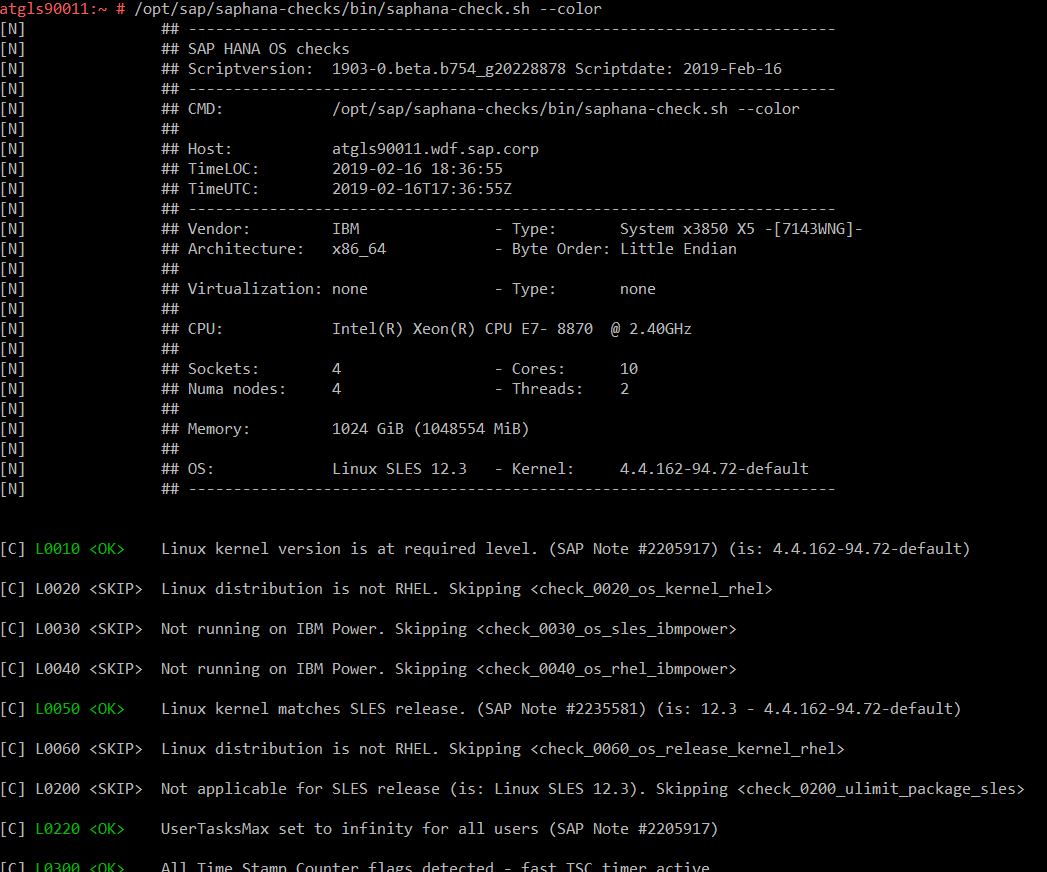
Task: Click the OS value Linux SLES 12.3
Action: [399, 469]
